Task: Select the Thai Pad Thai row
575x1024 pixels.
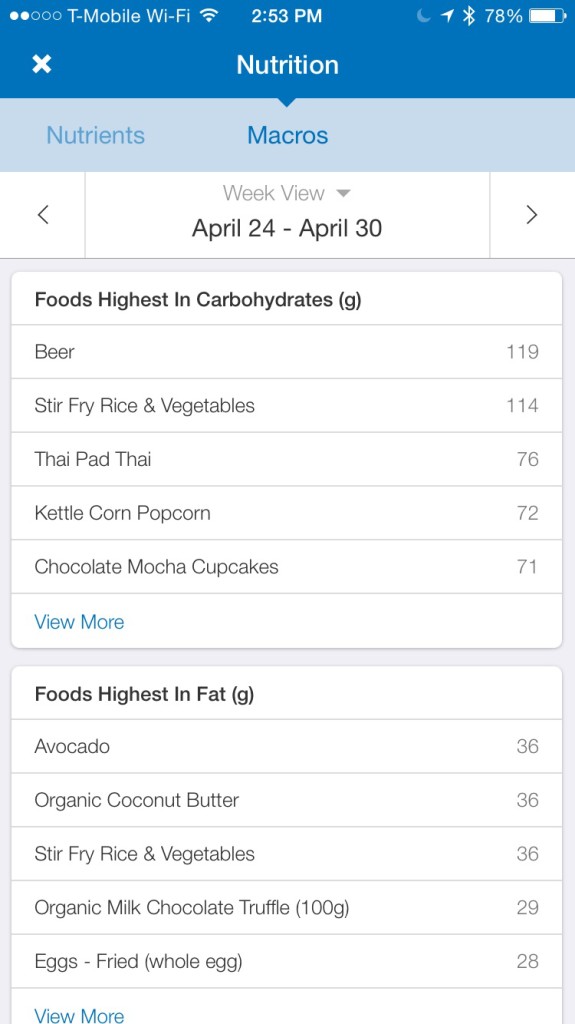Action: [287, 459]
